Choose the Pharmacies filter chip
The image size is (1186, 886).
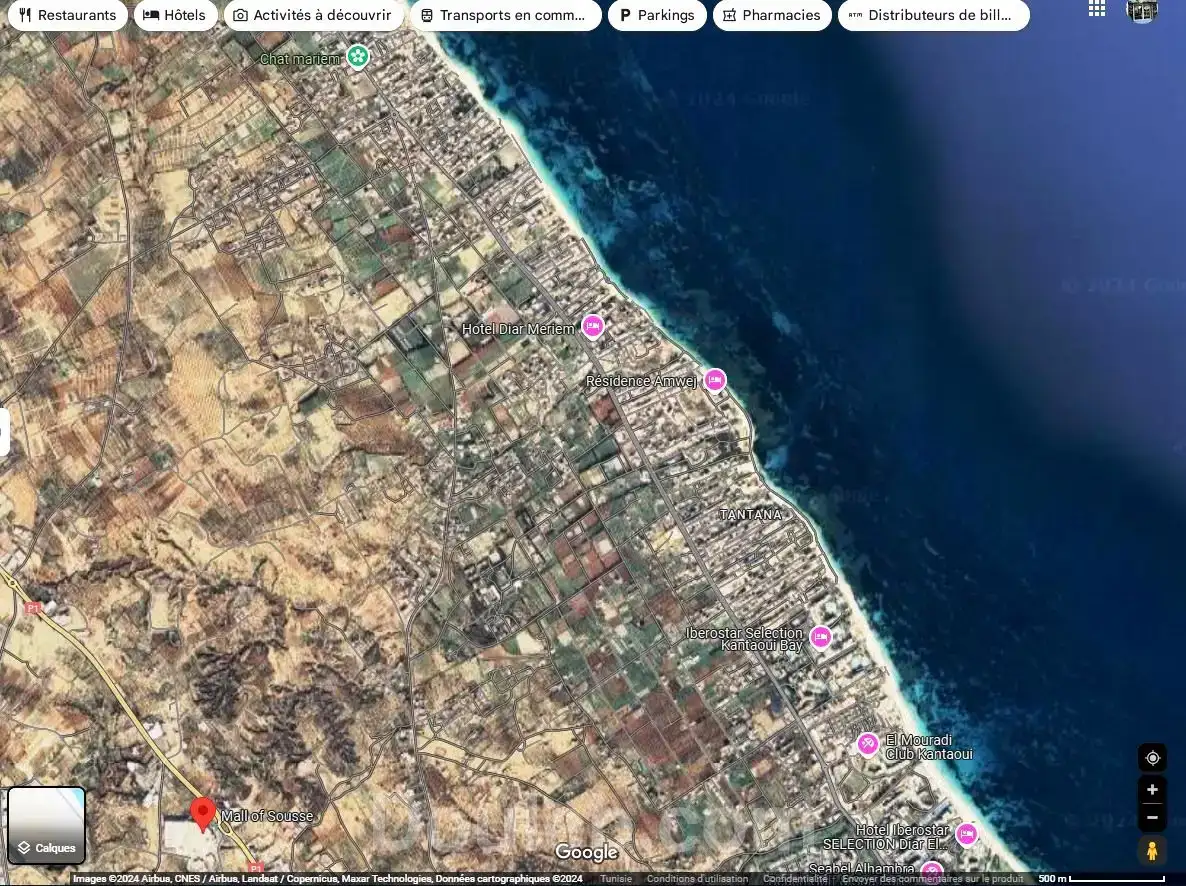click(x=771, y=15)
